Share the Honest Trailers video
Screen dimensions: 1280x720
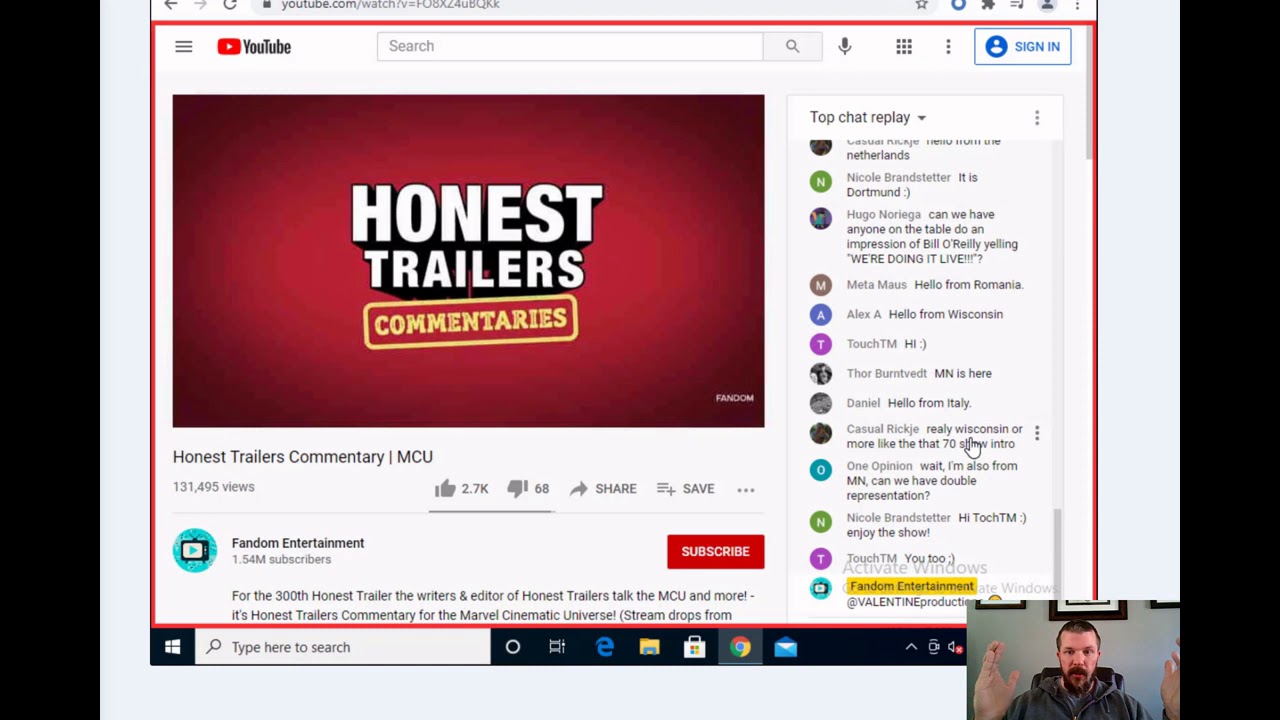[x=603, y=489]
